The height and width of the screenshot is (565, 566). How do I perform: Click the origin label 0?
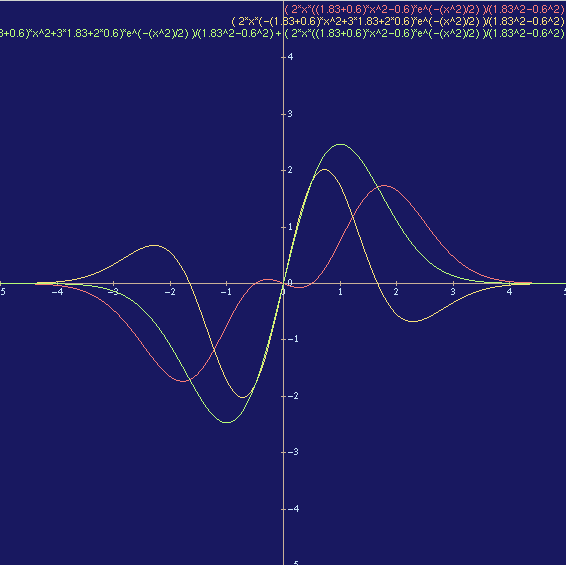[x=289, y=283]
